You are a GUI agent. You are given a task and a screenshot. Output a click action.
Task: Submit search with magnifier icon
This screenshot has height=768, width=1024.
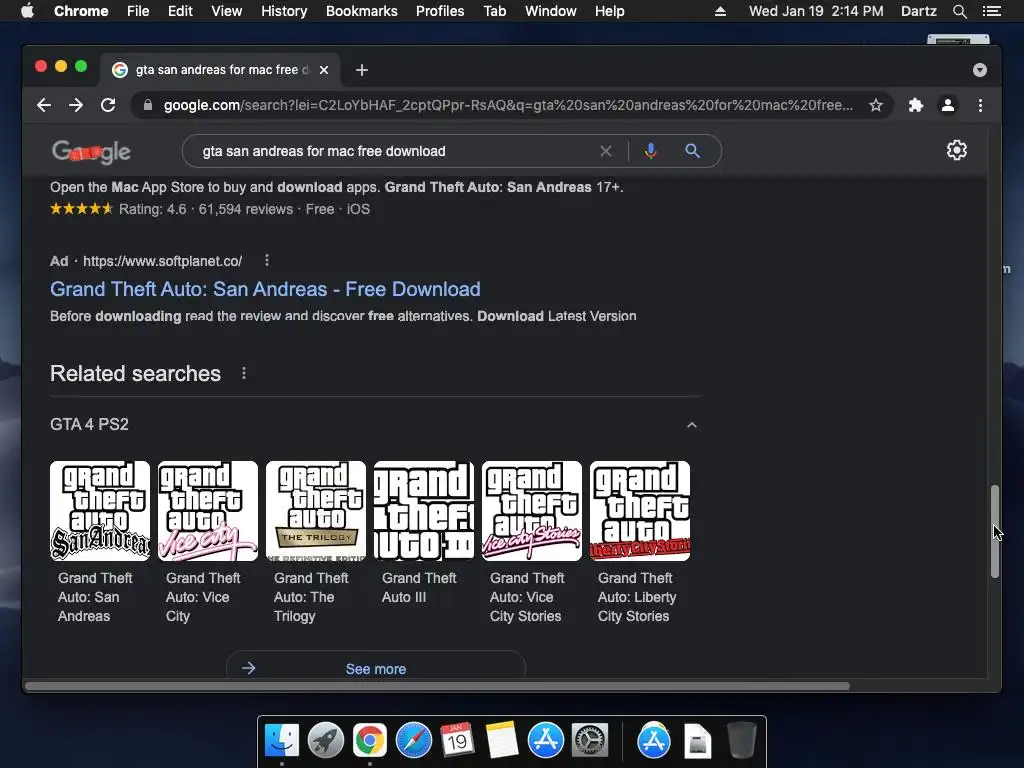pyautogui.click(x=692, y=152)
